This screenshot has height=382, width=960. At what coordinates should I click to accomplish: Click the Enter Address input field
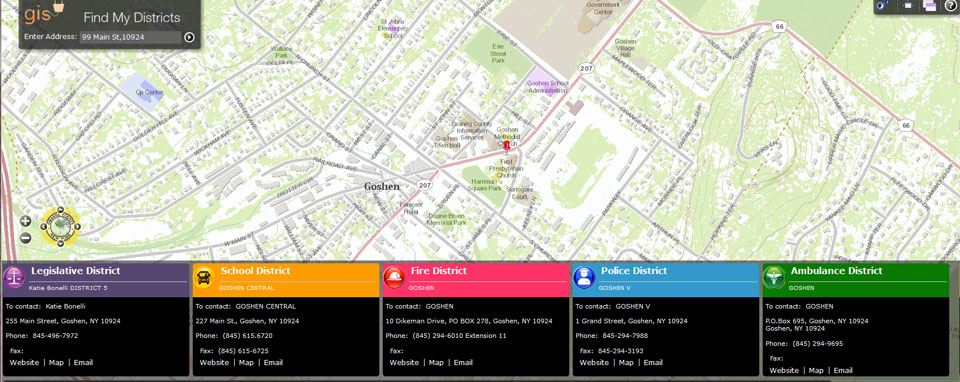coord(130,37)
